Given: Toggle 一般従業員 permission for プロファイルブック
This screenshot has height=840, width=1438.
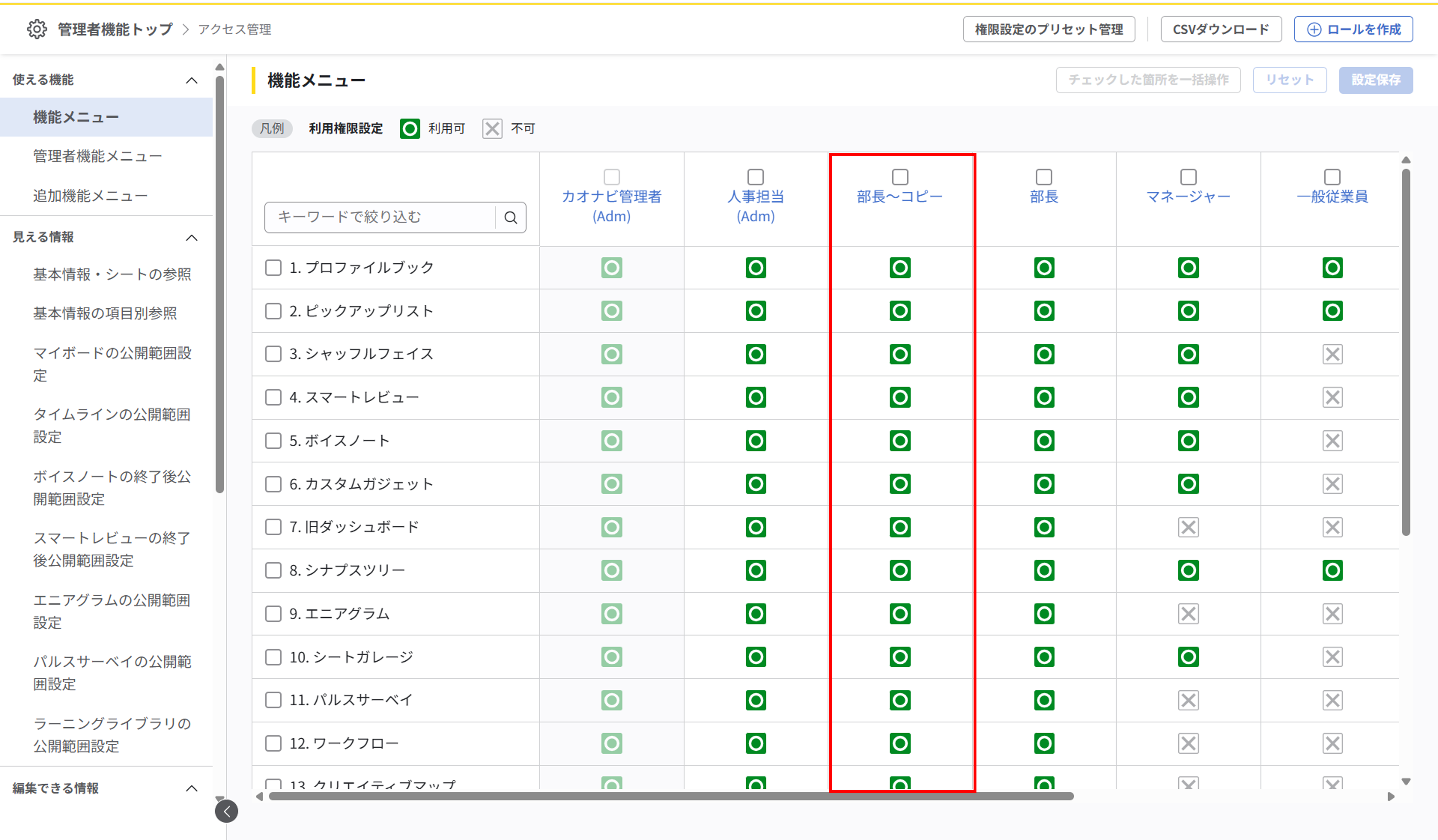Looking at the screenshot, I should click(x=1332, y=268).
